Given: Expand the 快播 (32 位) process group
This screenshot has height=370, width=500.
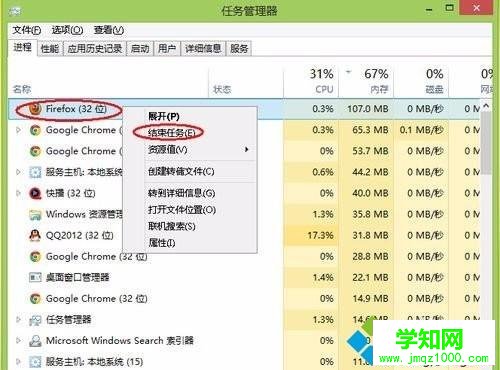Looking at the screenshot, I should (19, 193).
